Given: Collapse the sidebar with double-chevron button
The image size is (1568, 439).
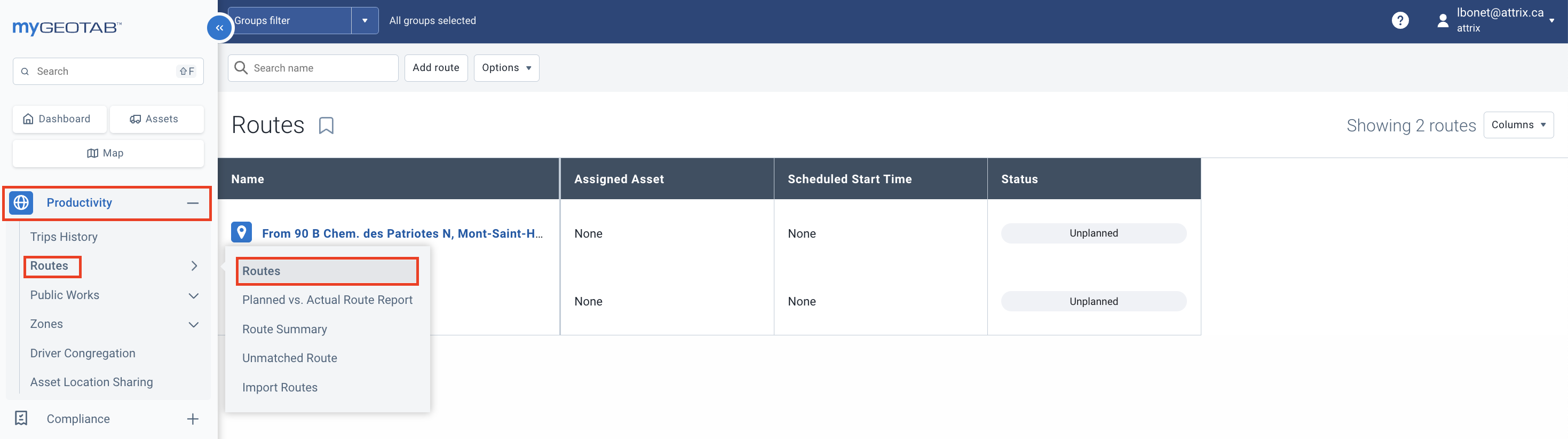Looking at the screenshot, I should coord(220,28).
